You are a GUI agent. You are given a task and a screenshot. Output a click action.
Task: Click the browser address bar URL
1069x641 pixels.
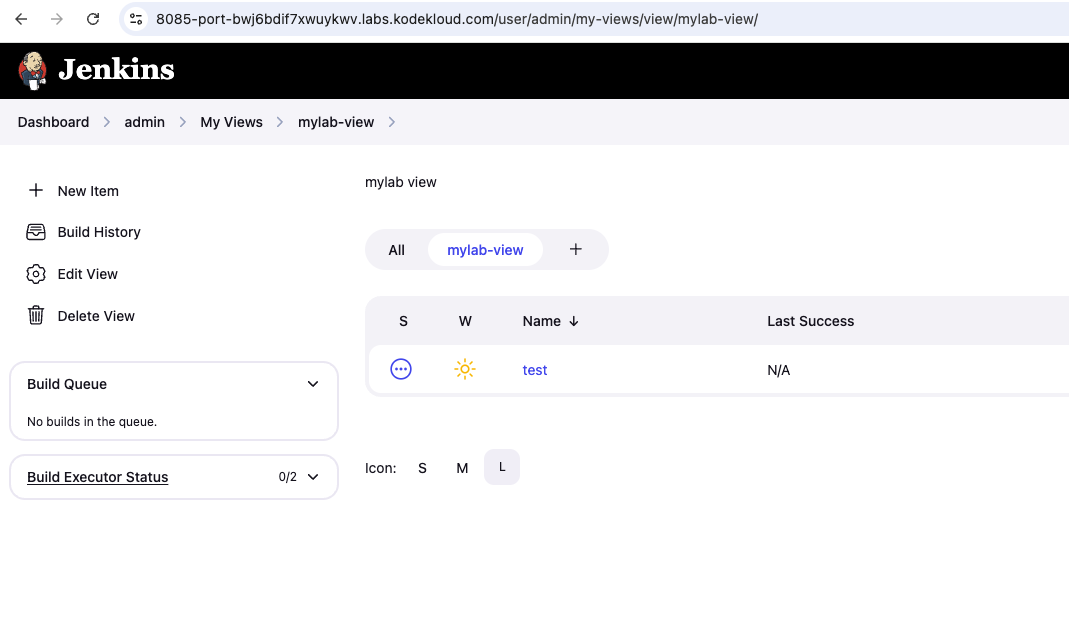coord(457,19)
